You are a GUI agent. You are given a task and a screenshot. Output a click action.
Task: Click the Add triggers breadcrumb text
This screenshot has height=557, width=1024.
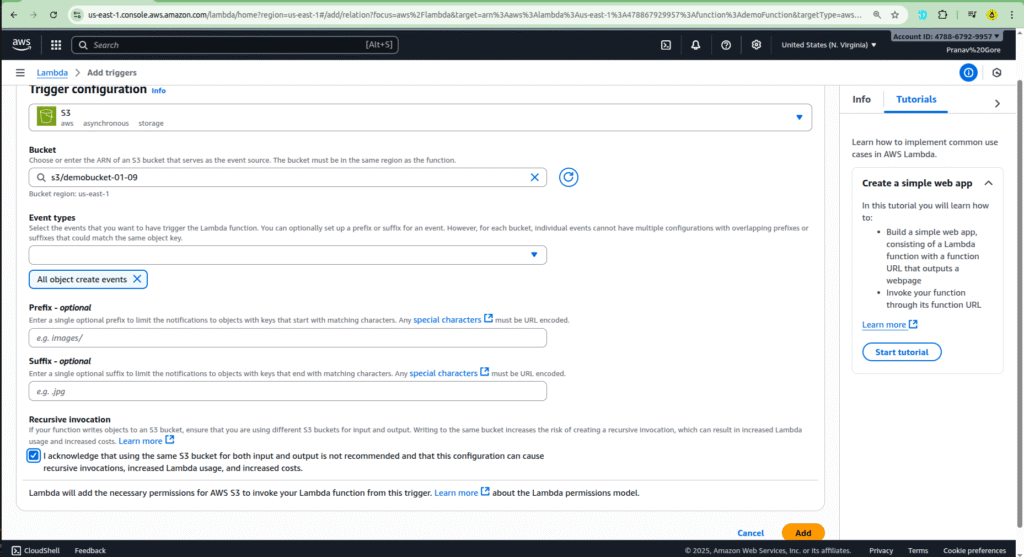[112, 72]
